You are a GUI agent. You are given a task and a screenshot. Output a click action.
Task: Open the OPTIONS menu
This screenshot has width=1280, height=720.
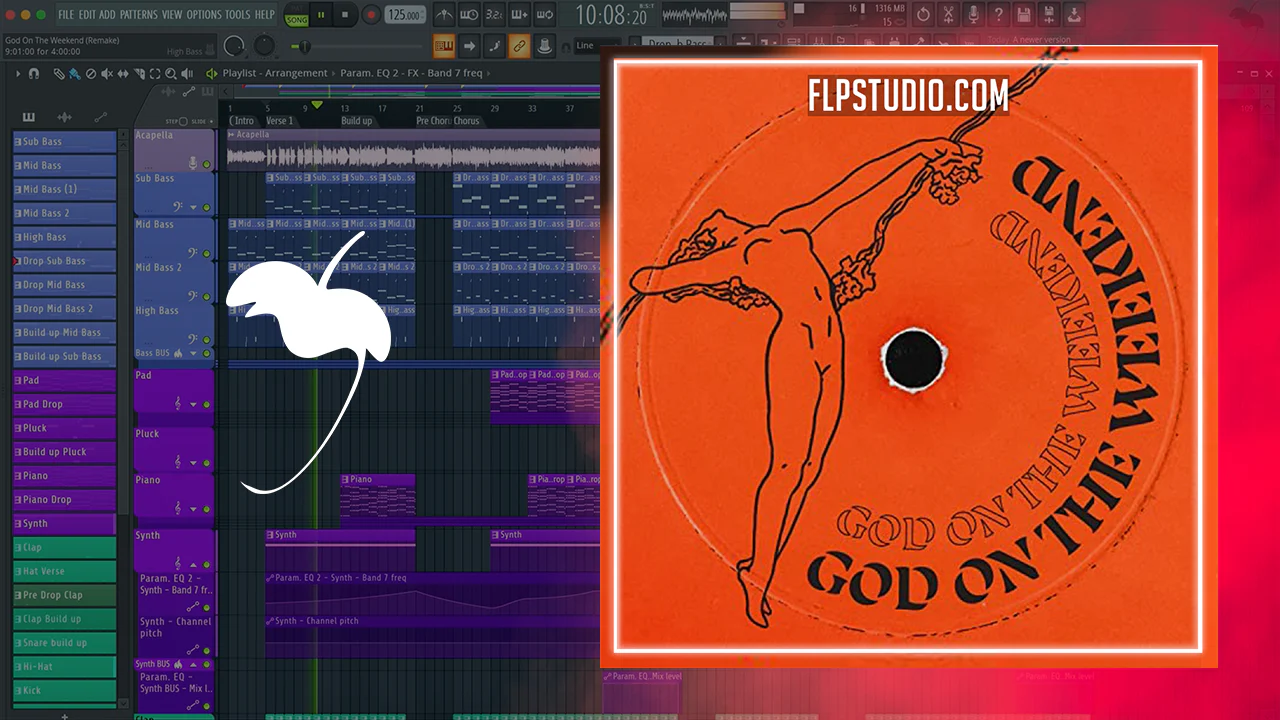[204, 15]
